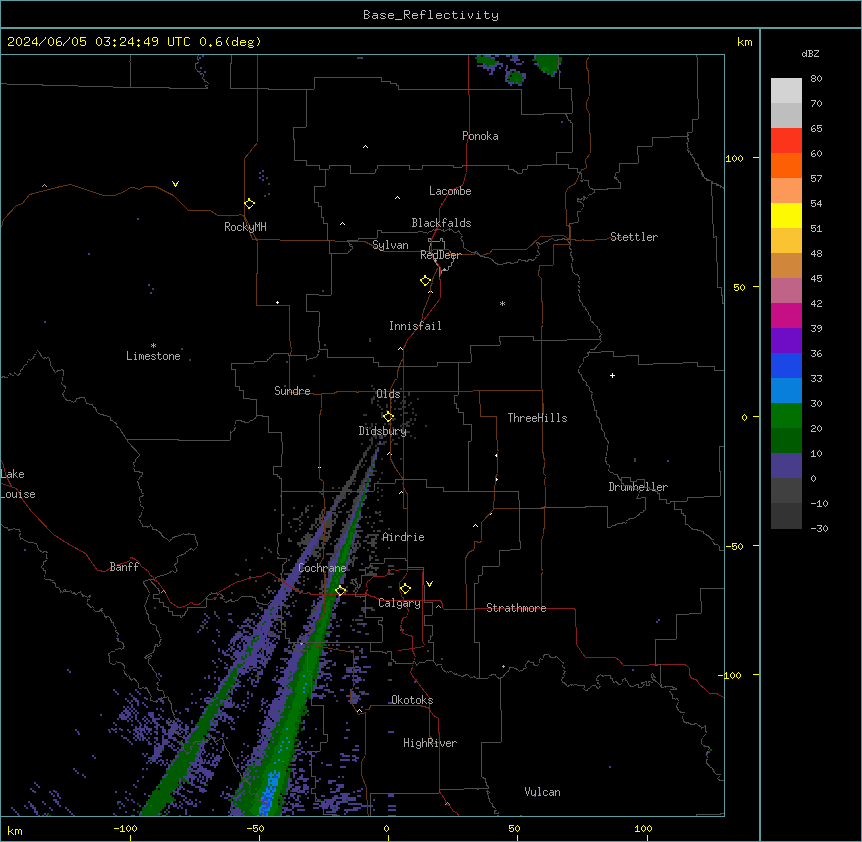Click the Blackfalds city label
This screenshot has height=842, width=862.
(x=441, y=223)
